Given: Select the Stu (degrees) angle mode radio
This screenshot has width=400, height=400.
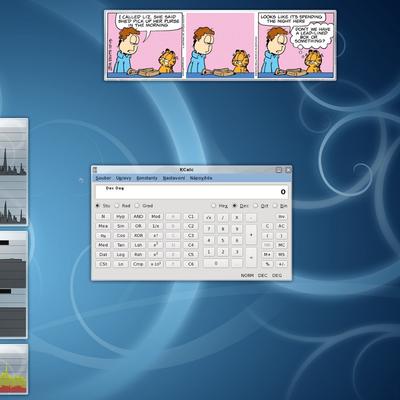Looking at the screenshot, I should click(x=103, y=206).
